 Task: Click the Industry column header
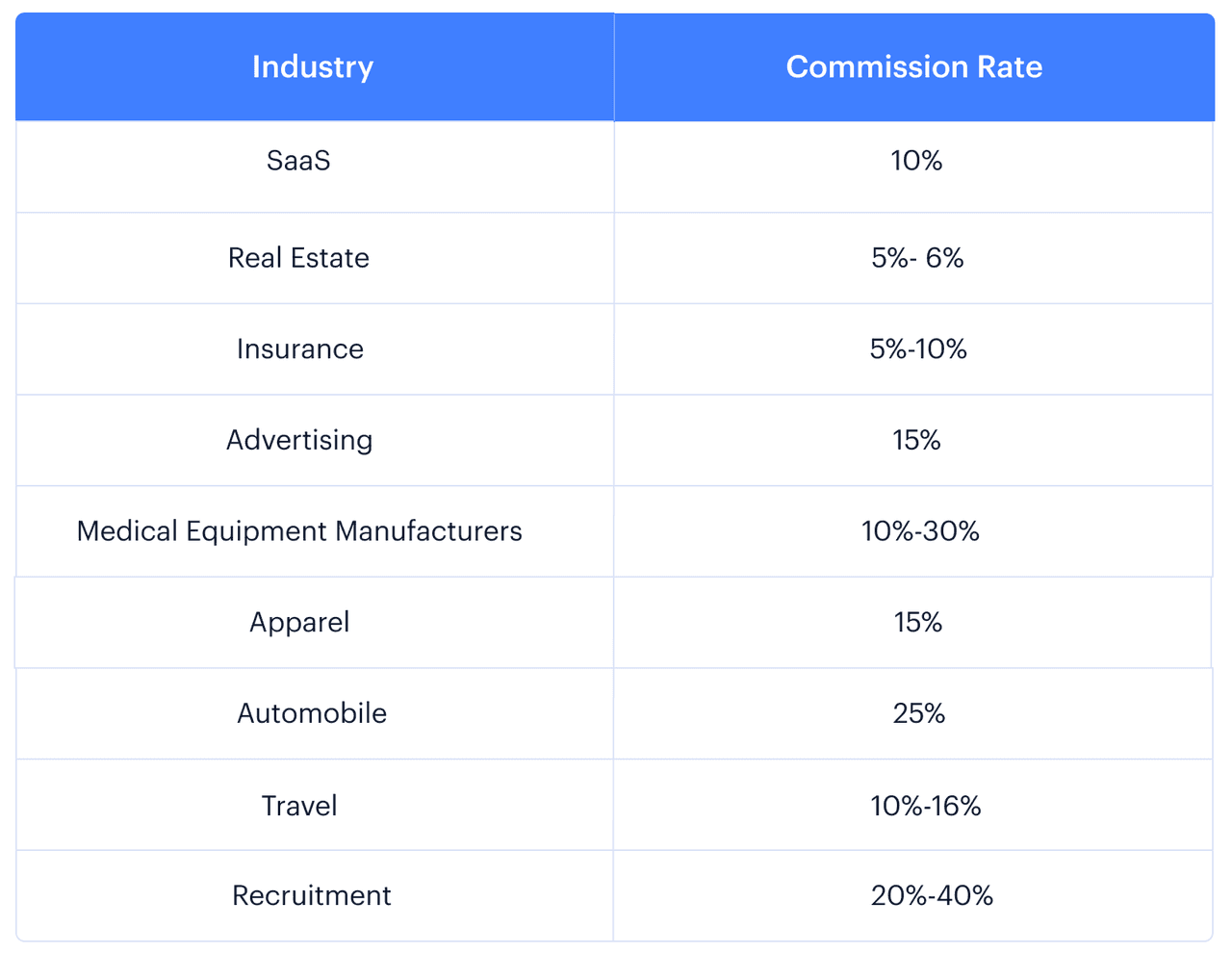[x=313, y=67]
